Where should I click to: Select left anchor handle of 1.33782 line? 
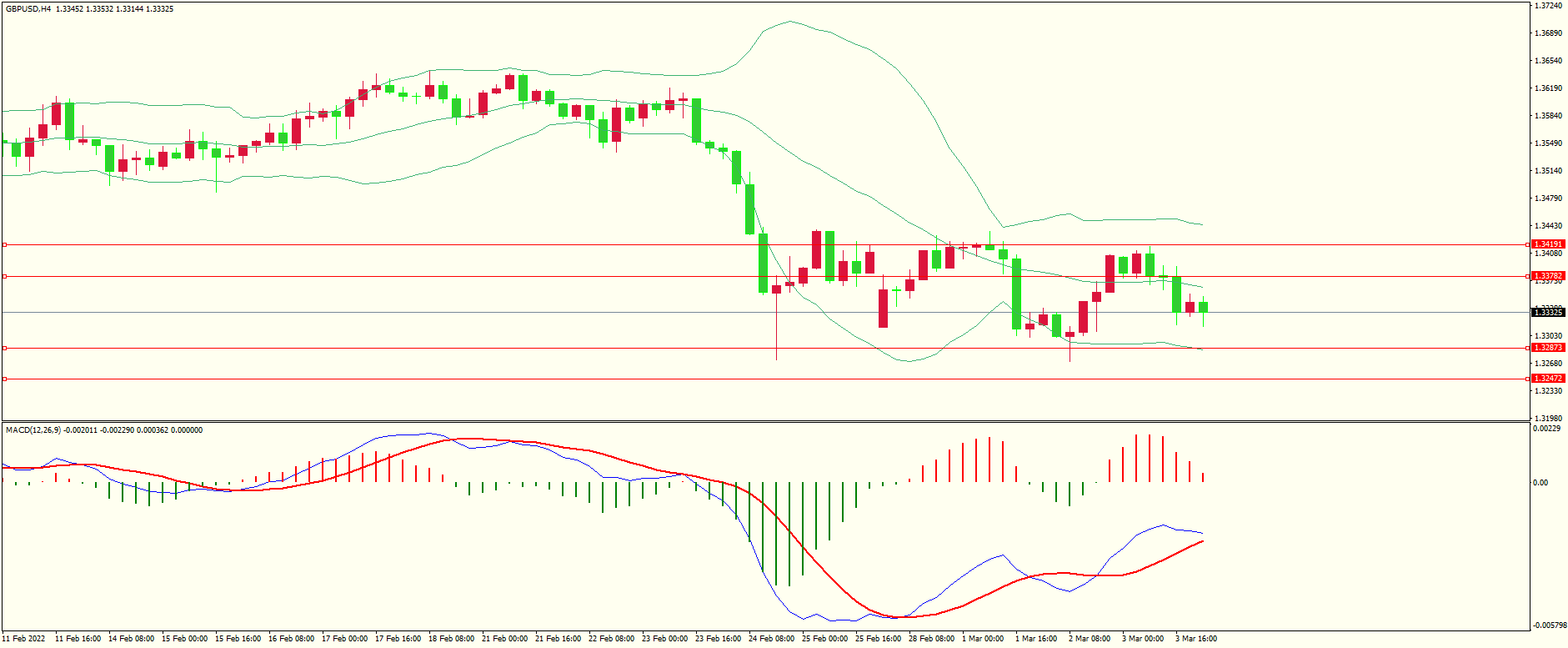(4, 276)
